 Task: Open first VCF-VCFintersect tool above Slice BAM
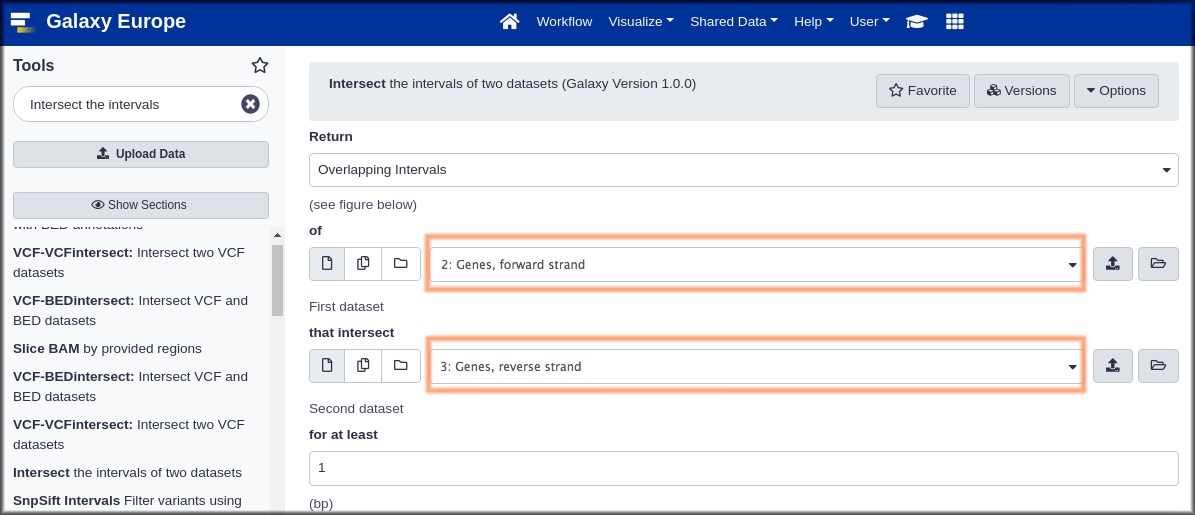(x=130, y=262)
